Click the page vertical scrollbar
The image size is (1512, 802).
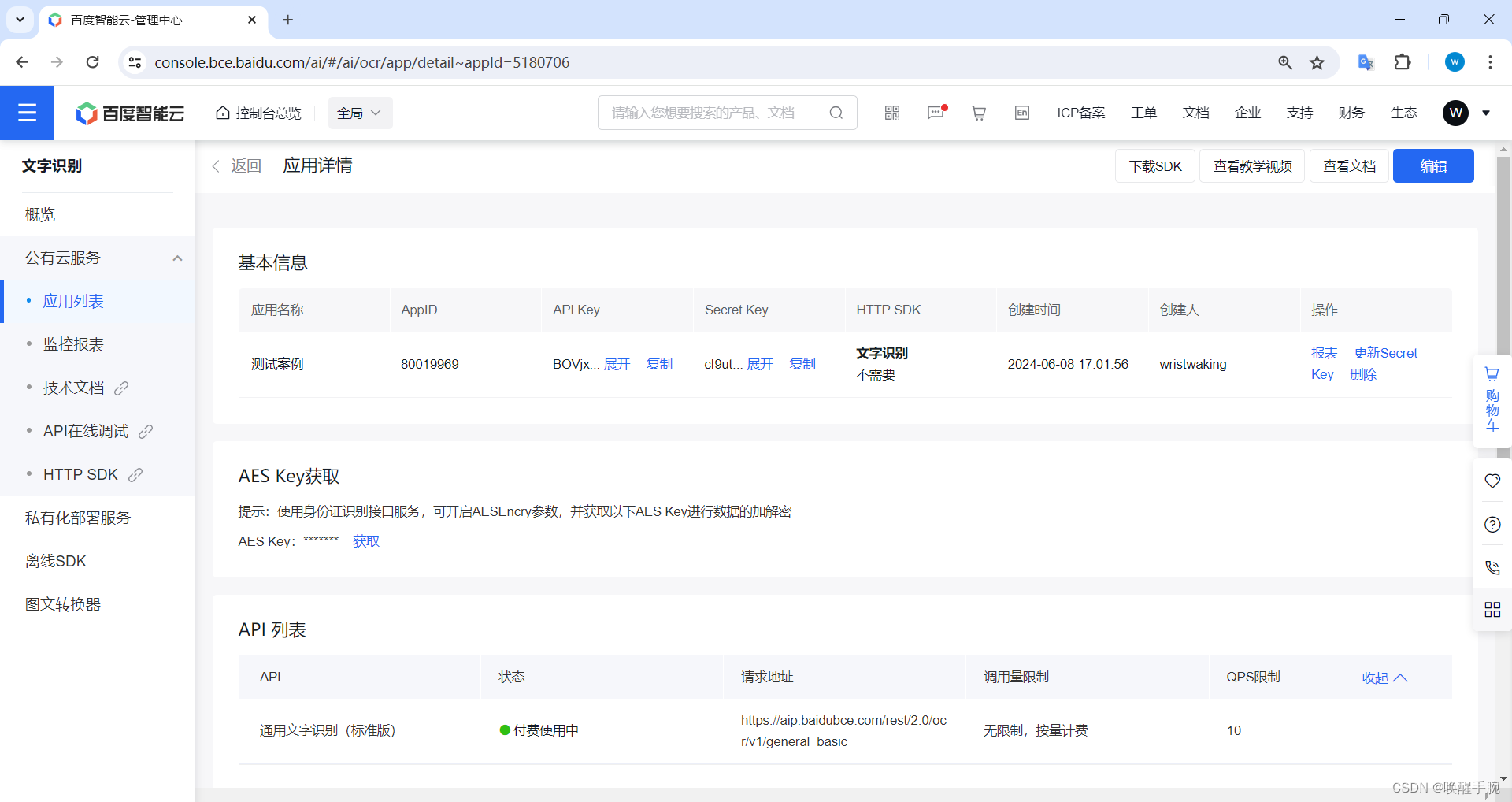click(1503, 307)
